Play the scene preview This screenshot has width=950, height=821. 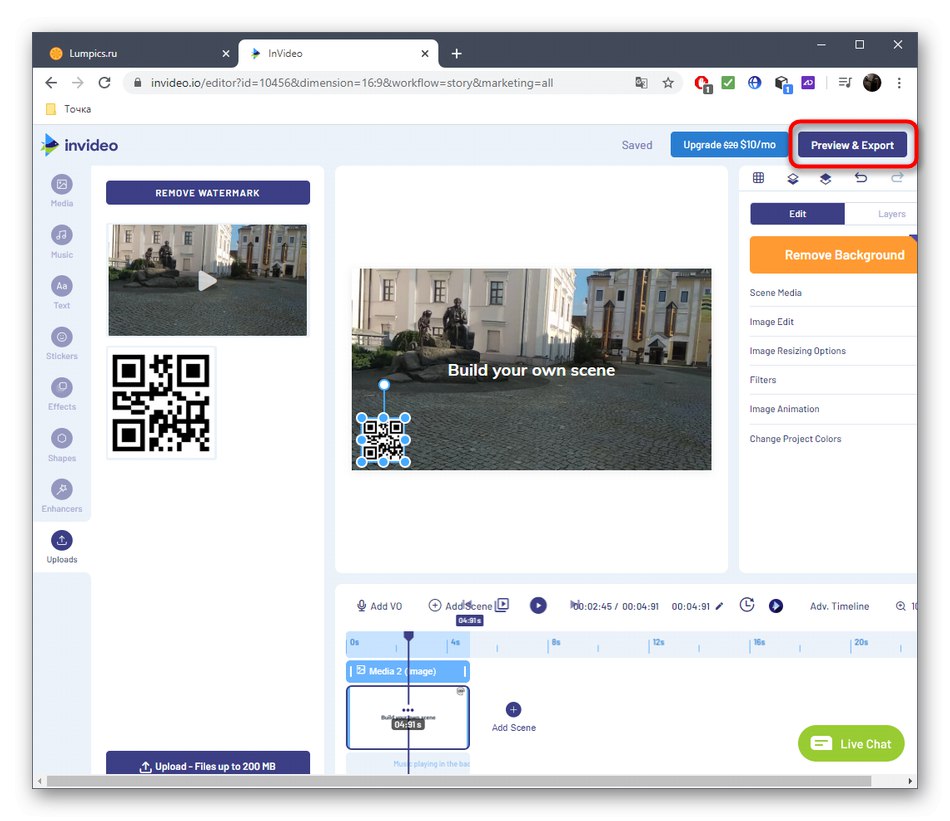click(538, 605)
